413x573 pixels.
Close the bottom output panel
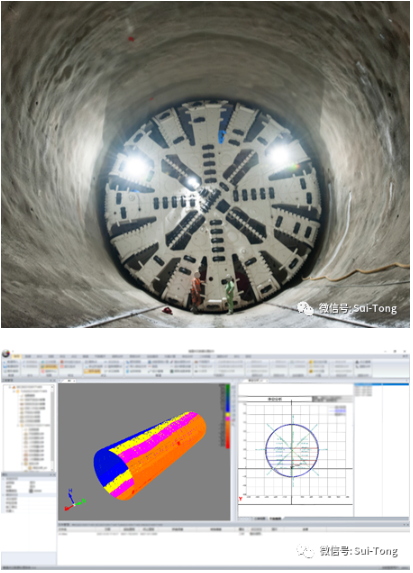click(408, 524)
